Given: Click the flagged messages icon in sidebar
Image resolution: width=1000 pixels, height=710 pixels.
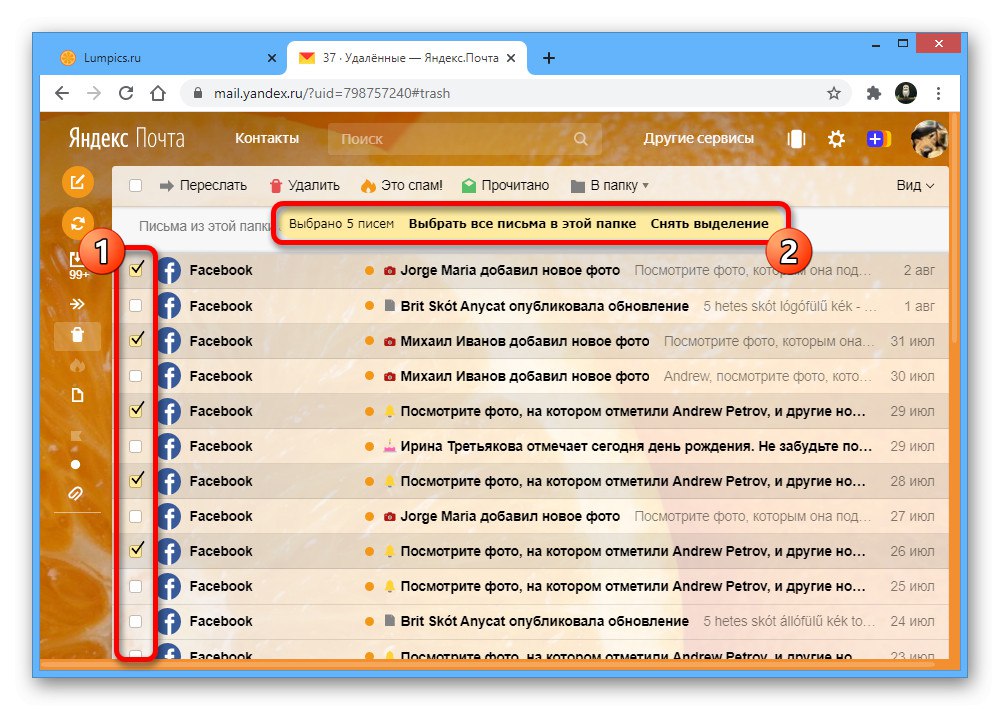Looking at the screenshot, I should point(76,436).
